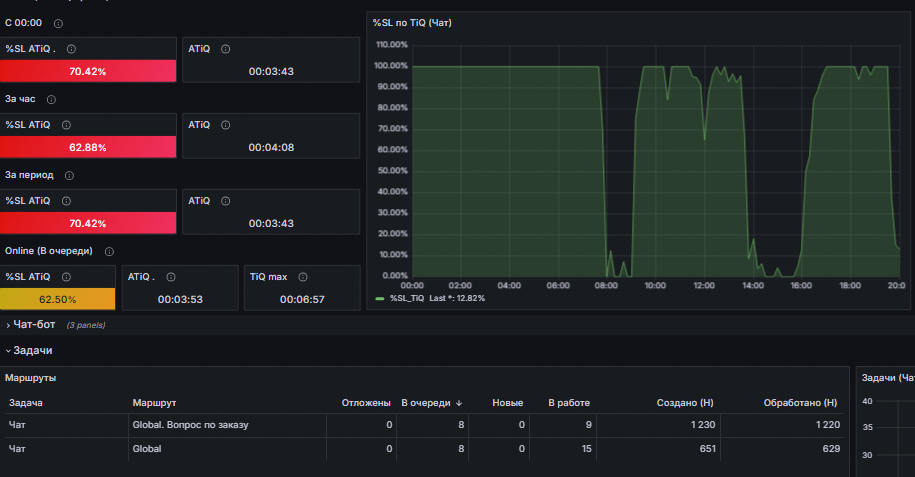Click info icon next to 'С 00:00'
This screenshot has width=915, height=477.
tap(58, 23)
